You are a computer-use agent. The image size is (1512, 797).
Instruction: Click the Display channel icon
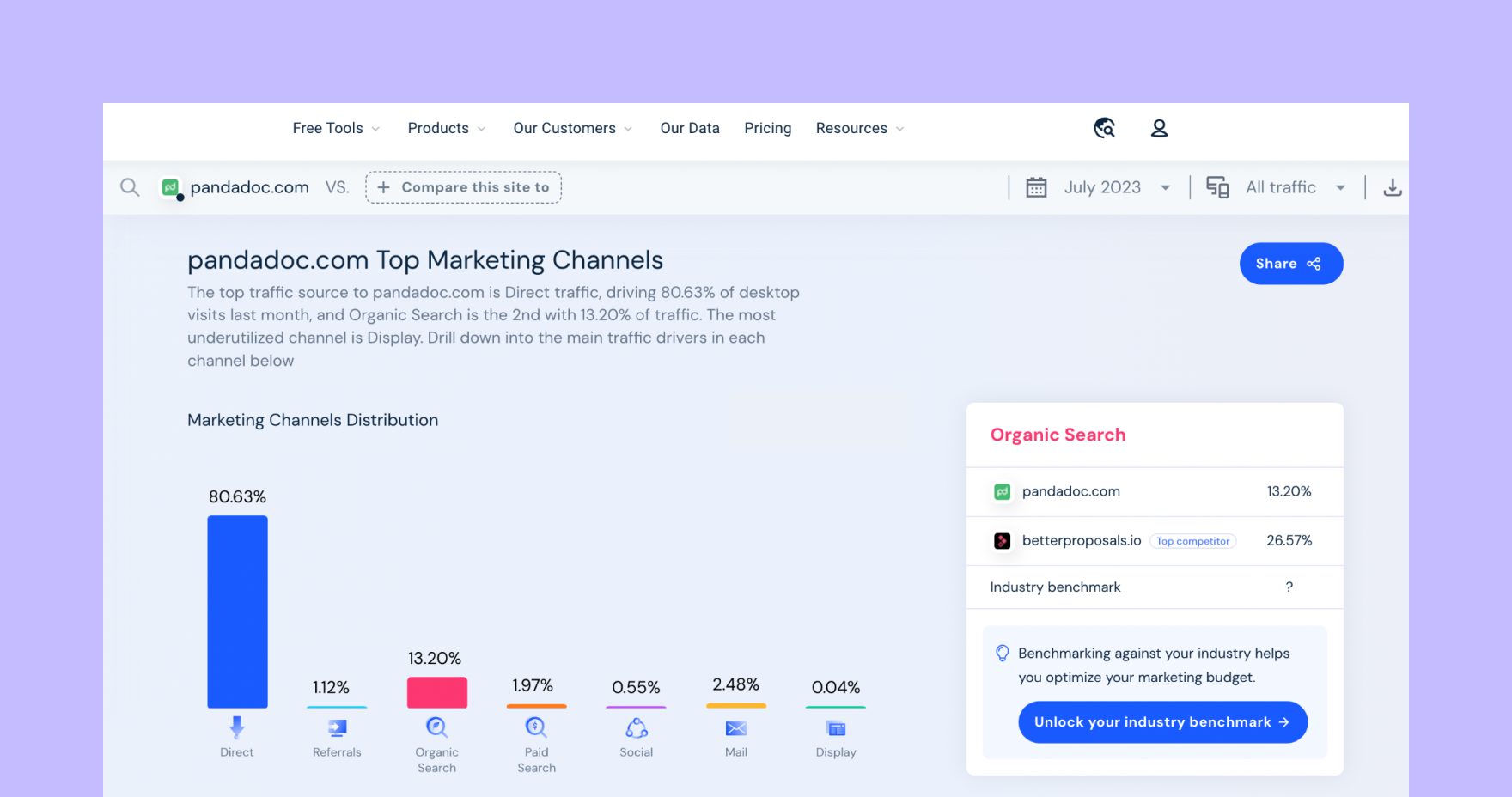[x=836, y=728]
